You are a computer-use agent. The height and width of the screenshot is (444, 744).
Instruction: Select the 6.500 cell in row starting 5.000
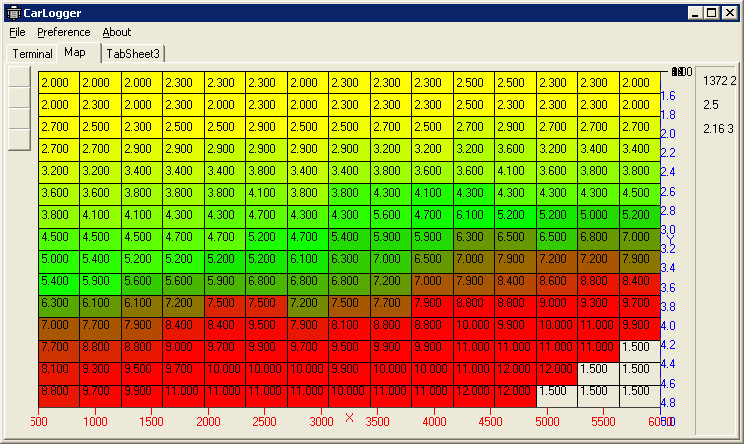432,262
